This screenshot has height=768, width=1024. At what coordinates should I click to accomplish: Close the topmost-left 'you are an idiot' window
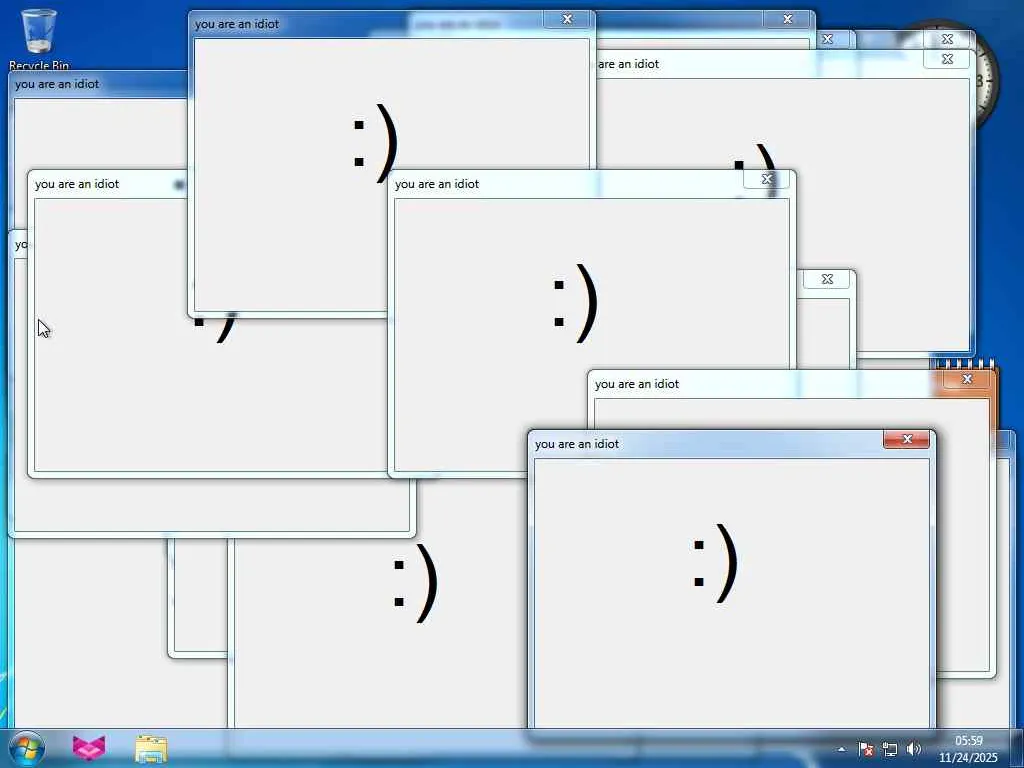(x=567, y=20)
